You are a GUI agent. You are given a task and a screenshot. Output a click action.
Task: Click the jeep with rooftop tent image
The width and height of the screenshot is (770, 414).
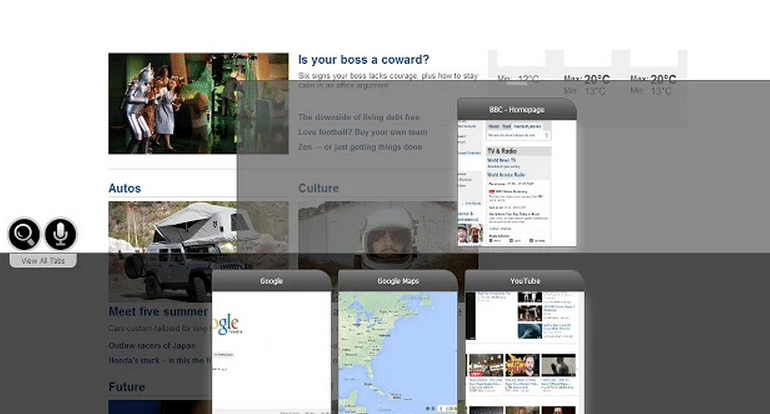pos(198,251)
